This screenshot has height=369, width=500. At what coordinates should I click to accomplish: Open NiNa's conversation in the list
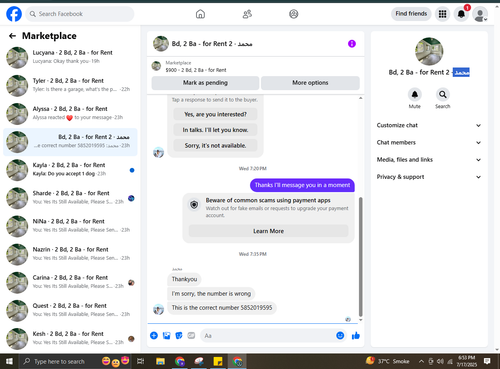coord(70,226)
